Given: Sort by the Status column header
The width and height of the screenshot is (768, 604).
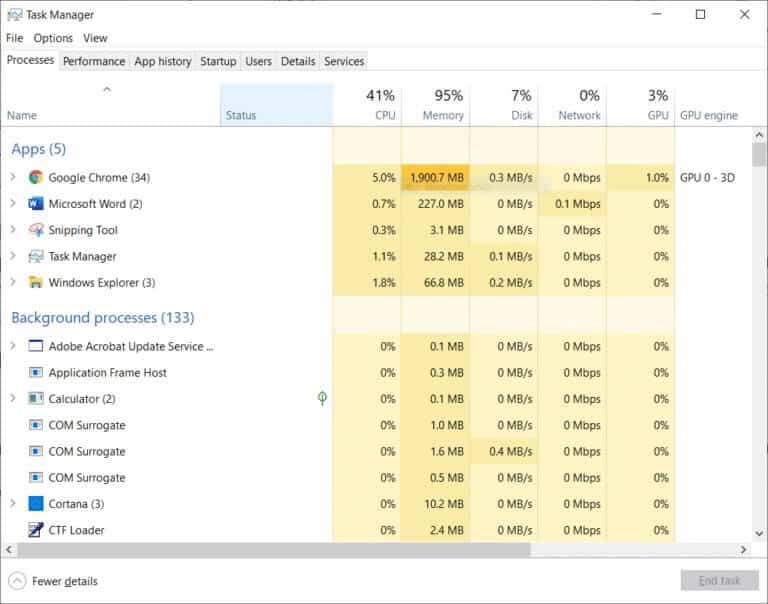Looking at the screenshot, I should (277, 105).
